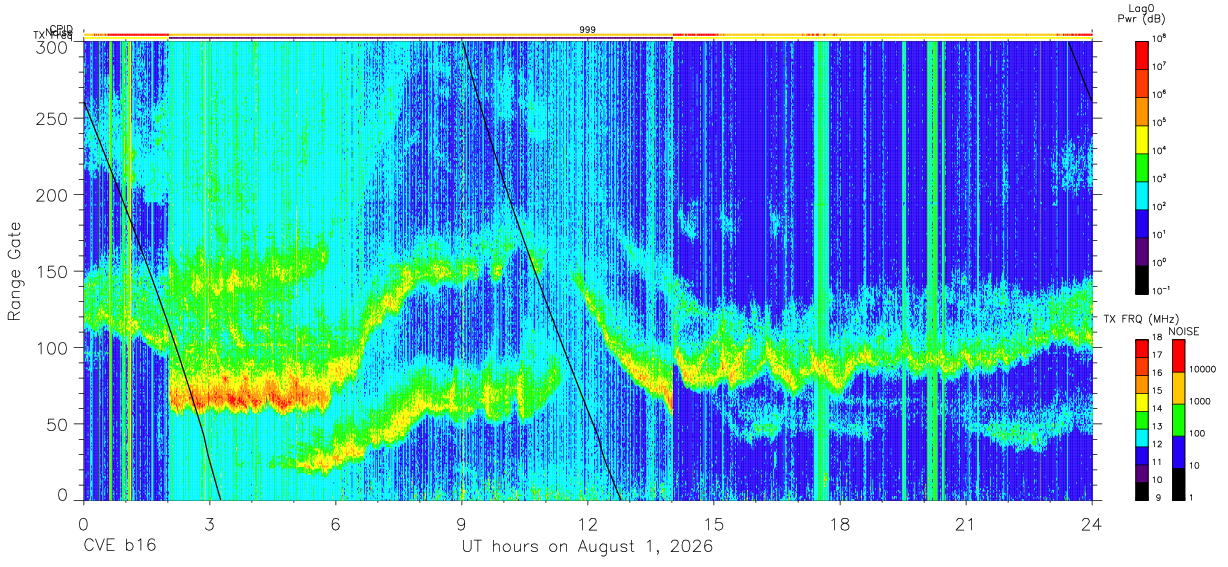Click the 'NOISE' heading above the noise colorbar
The height and width of the screenshot is (567, 1228).
pyautogui.click(x=1186, y=330)
